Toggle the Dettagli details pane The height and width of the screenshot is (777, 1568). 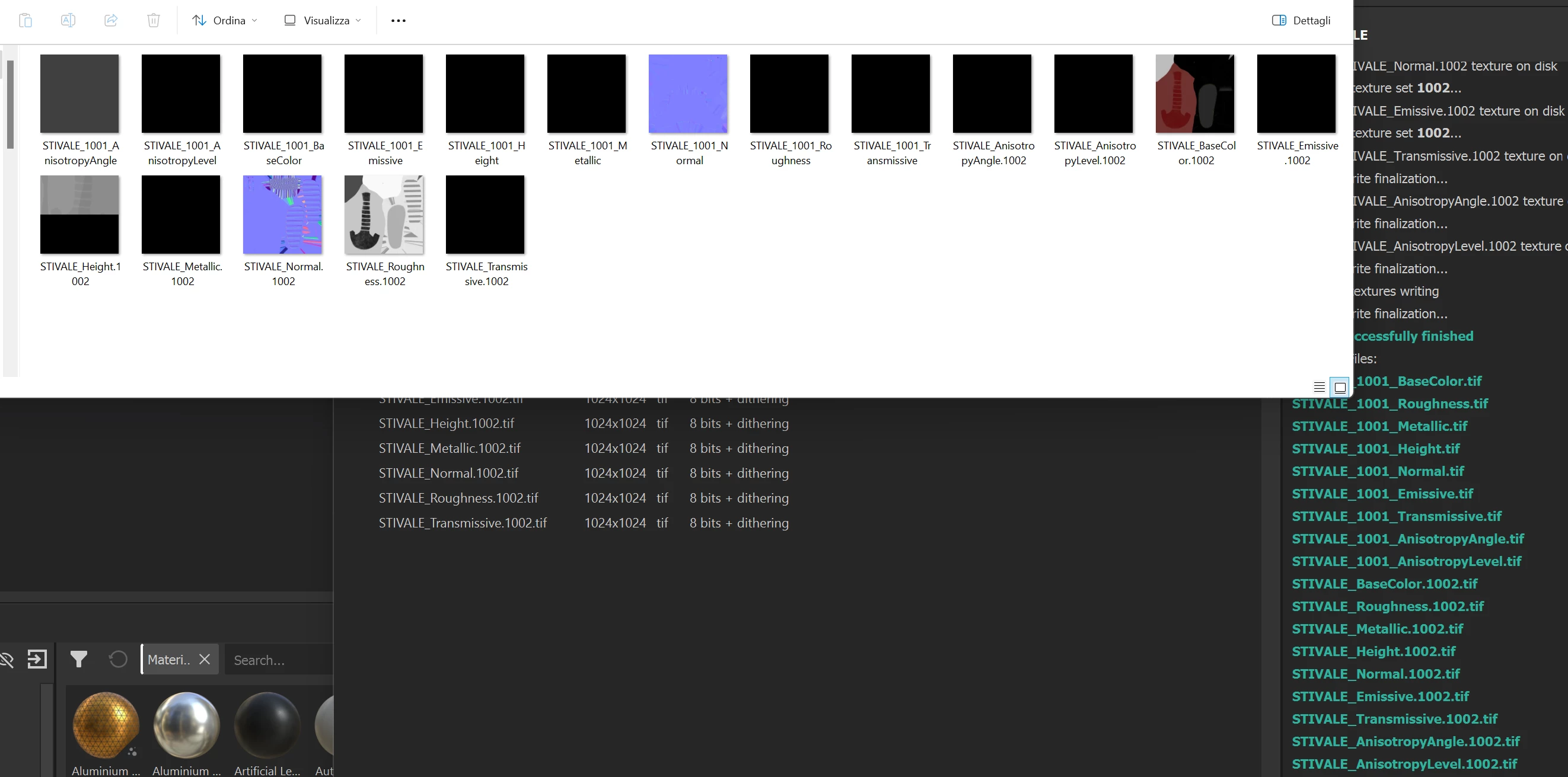tap(1301, 20)
